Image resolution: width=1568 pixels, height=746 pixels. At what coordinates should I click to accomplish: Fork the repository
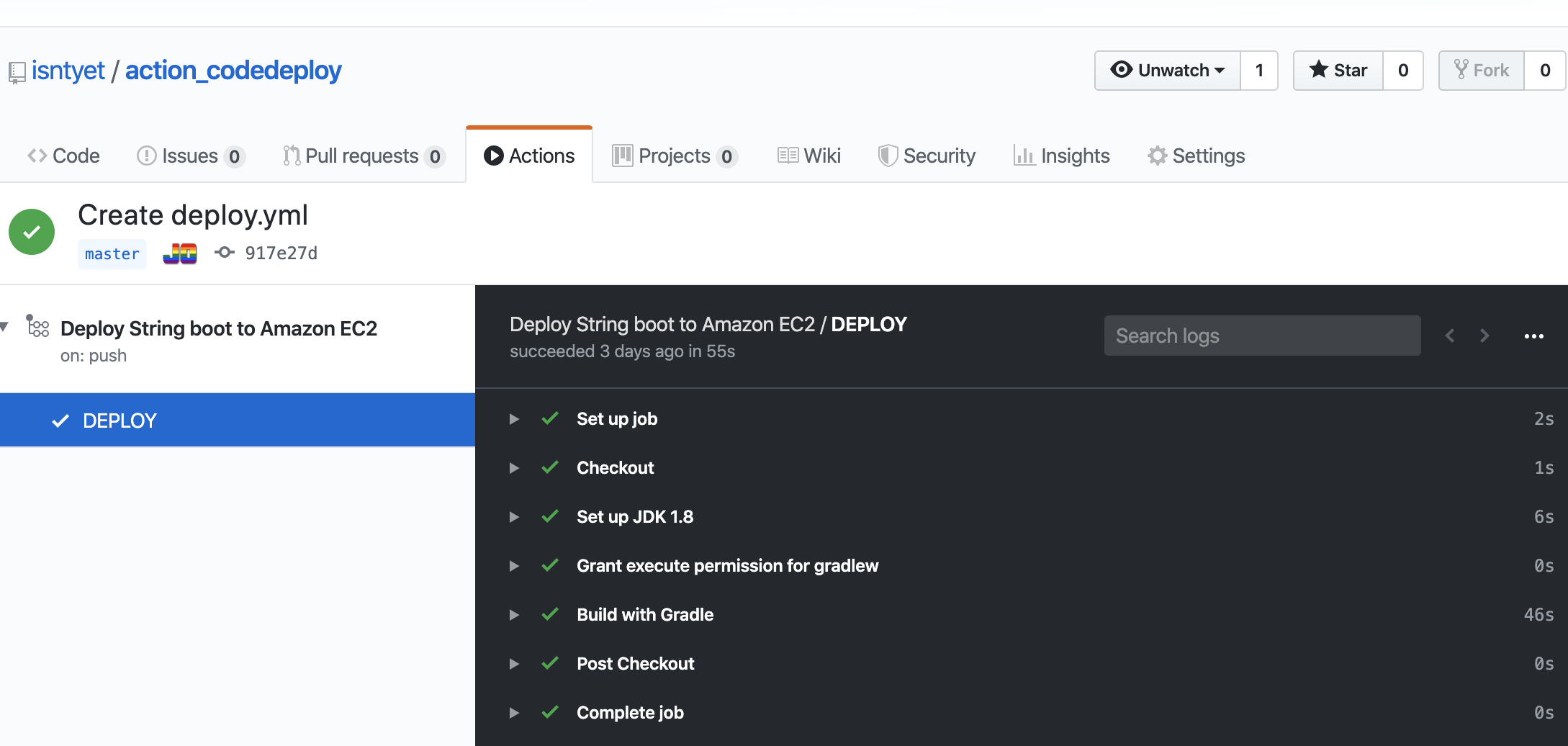coord(1482,71)
